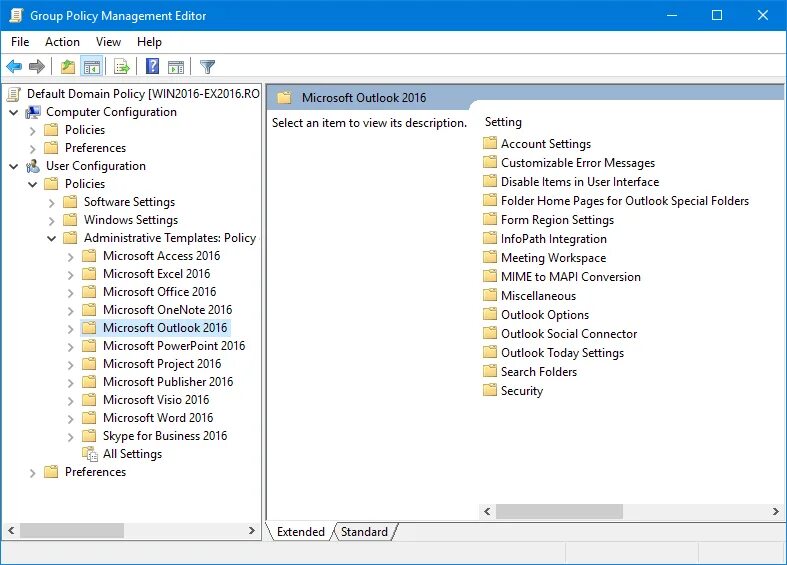Select Outlook Today Settings entry
Screen dimensions: 787x565
tap(562, 353)
